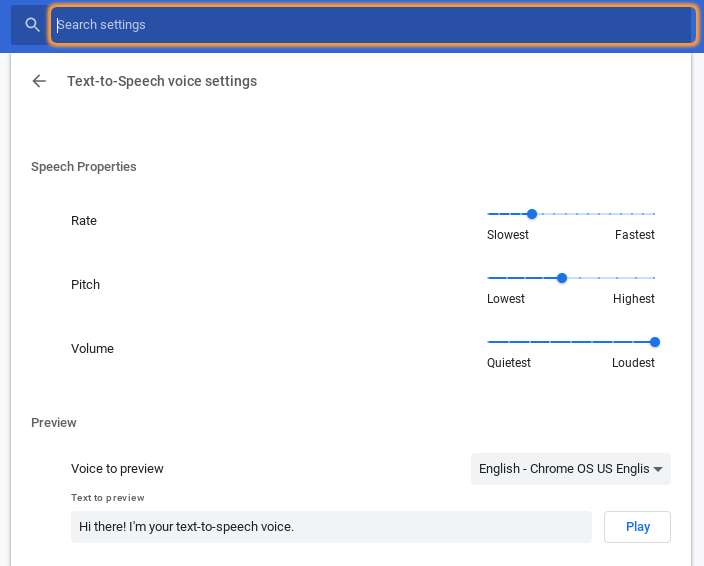Click the Speech Properties section heading

click(x=84, y=167)
